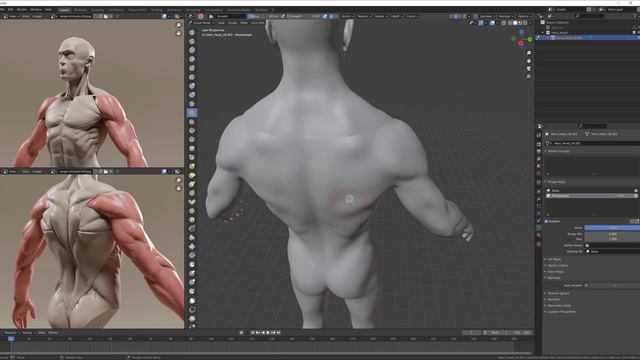
Task: Open the timeline Playback popover
Action: tap(11, 333)
